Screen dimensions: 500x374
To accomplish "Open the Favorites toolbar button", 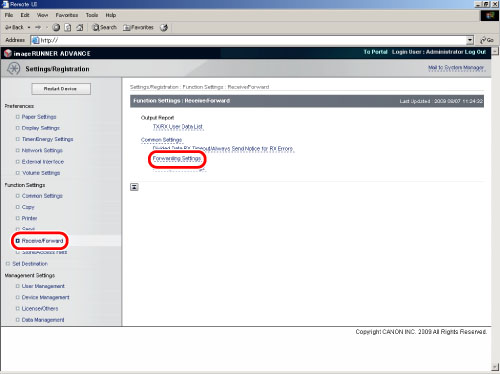I will [x=138, y=27].
